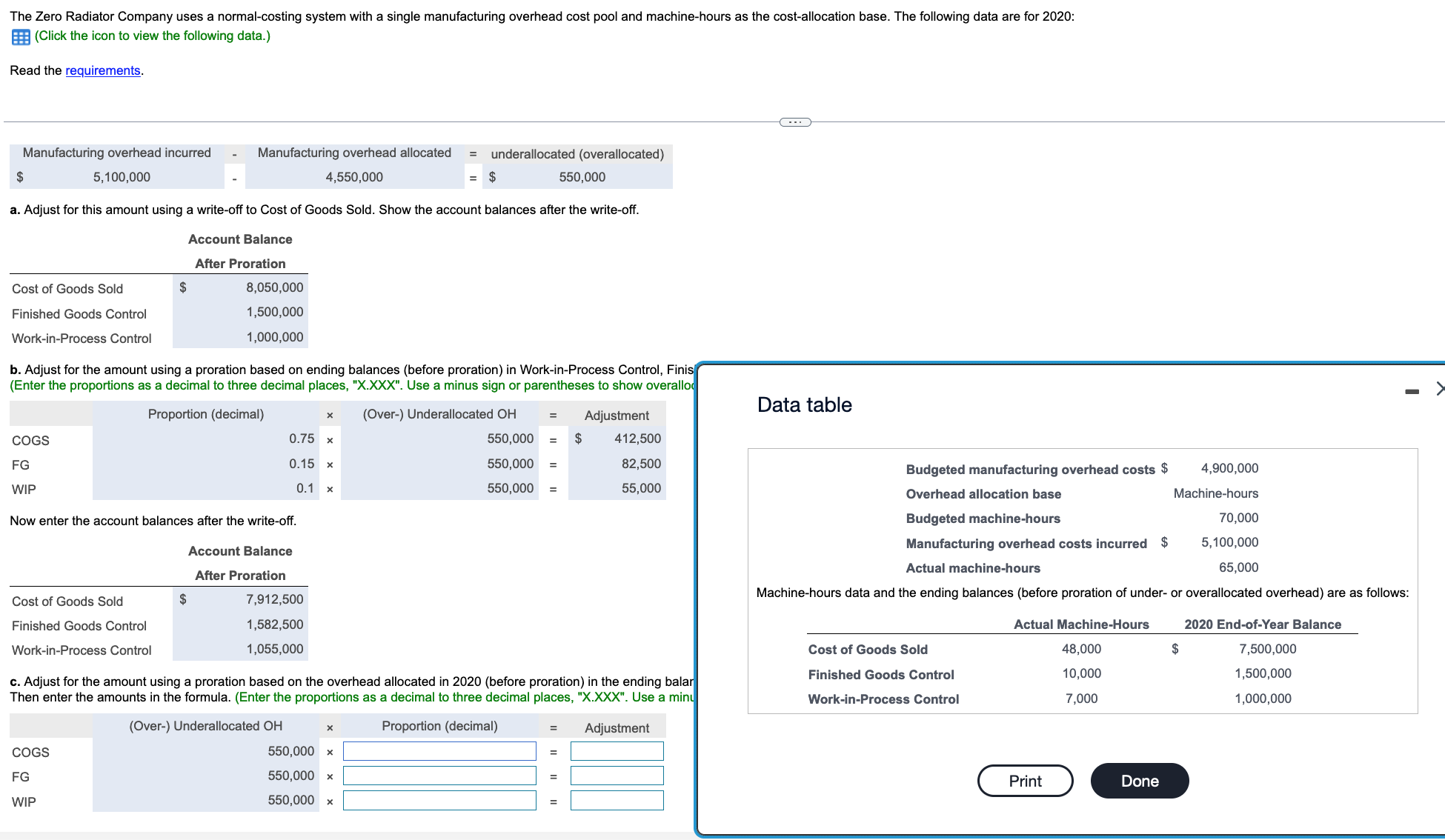
Task: Minimize the Data table dialog
Action: tap(1412, 391)
